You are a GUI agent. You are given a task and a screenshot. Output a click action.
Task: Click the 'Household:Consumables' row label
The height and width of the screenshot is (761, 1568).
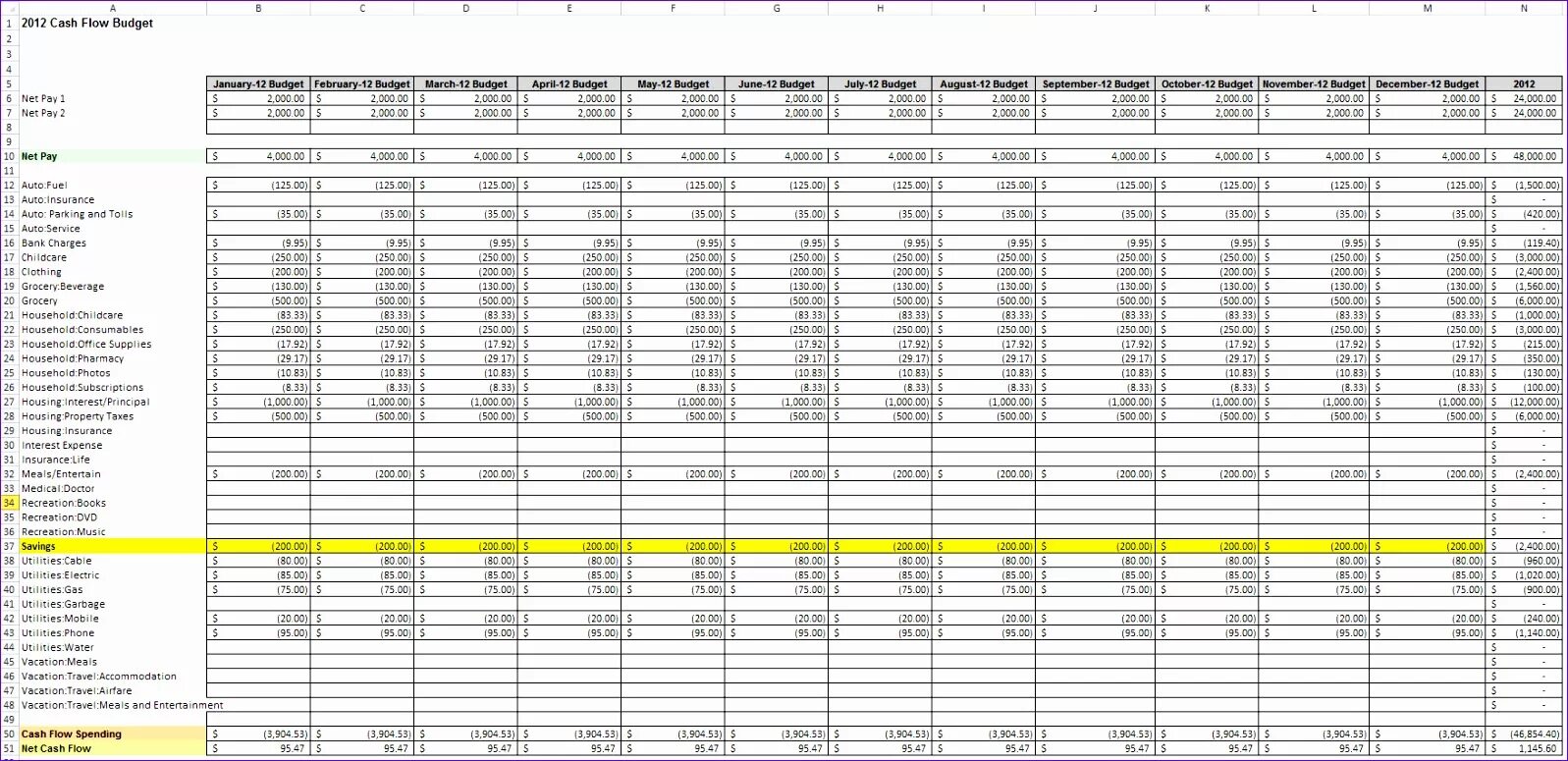pyautogui.click(x=82, y=330)
